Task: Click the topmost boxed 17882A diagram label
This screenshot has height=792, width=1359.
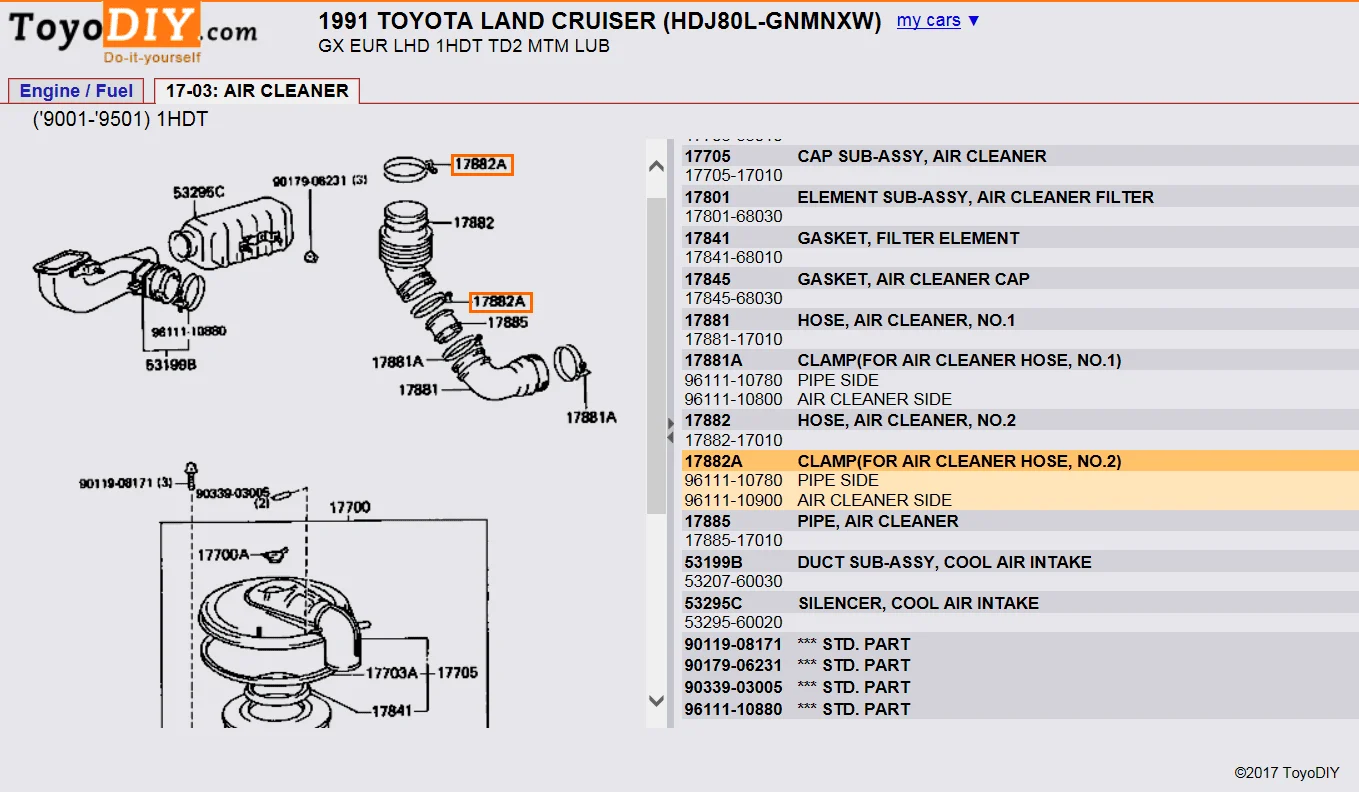Action: point(481,164)
